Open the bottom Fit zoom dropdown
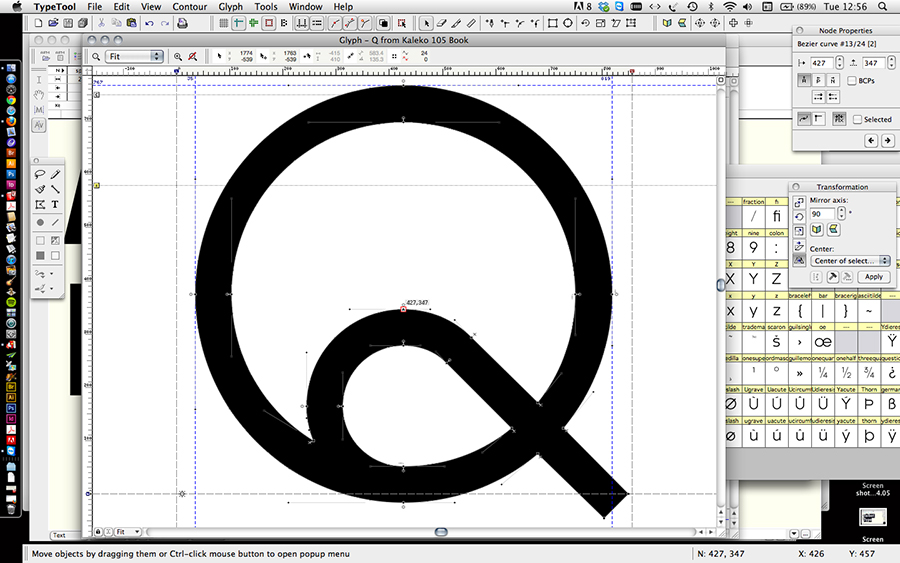 pyautogui.click(x=128, y=532)
